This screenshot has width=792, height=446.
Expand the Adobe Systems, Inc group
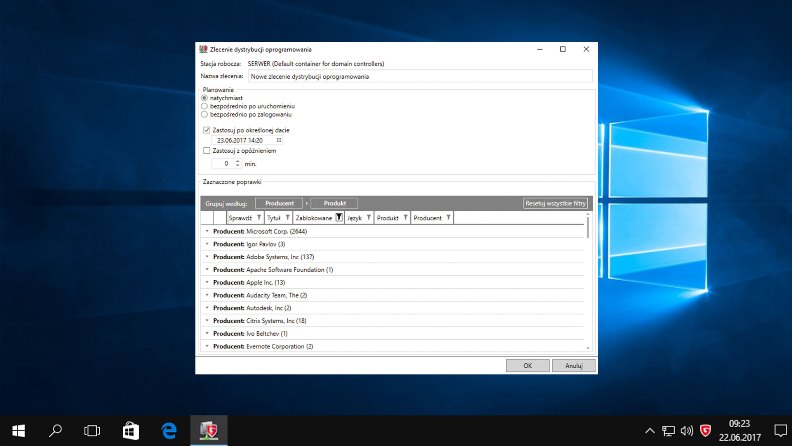coord(207,257)
